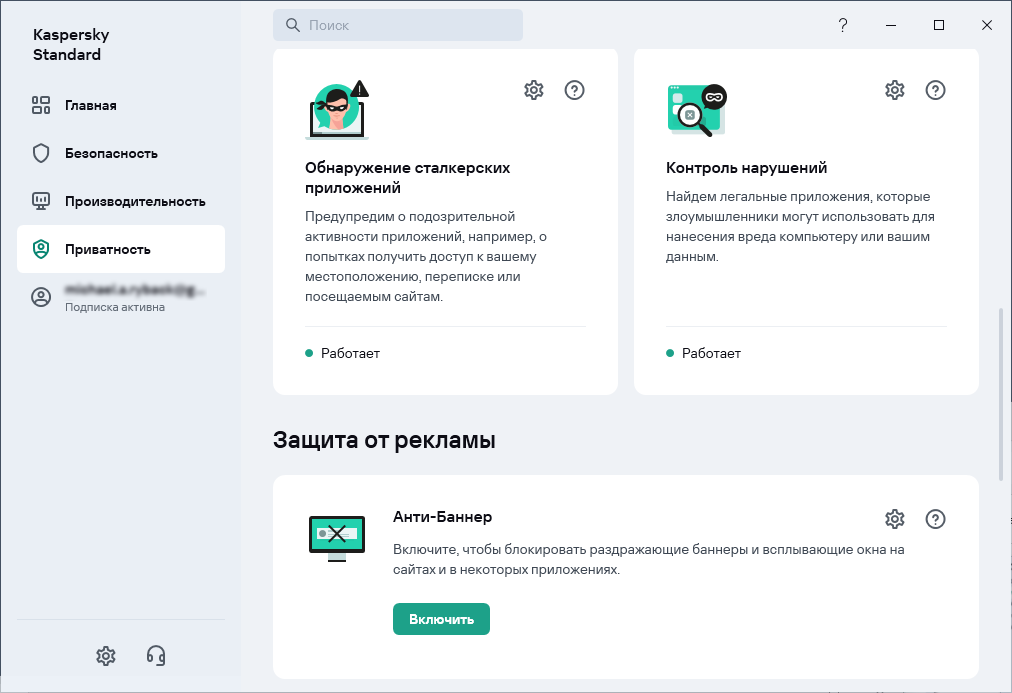Click the Главная dashboard icon
This screenshot has width=1012, height=693.
coord(41,105)
